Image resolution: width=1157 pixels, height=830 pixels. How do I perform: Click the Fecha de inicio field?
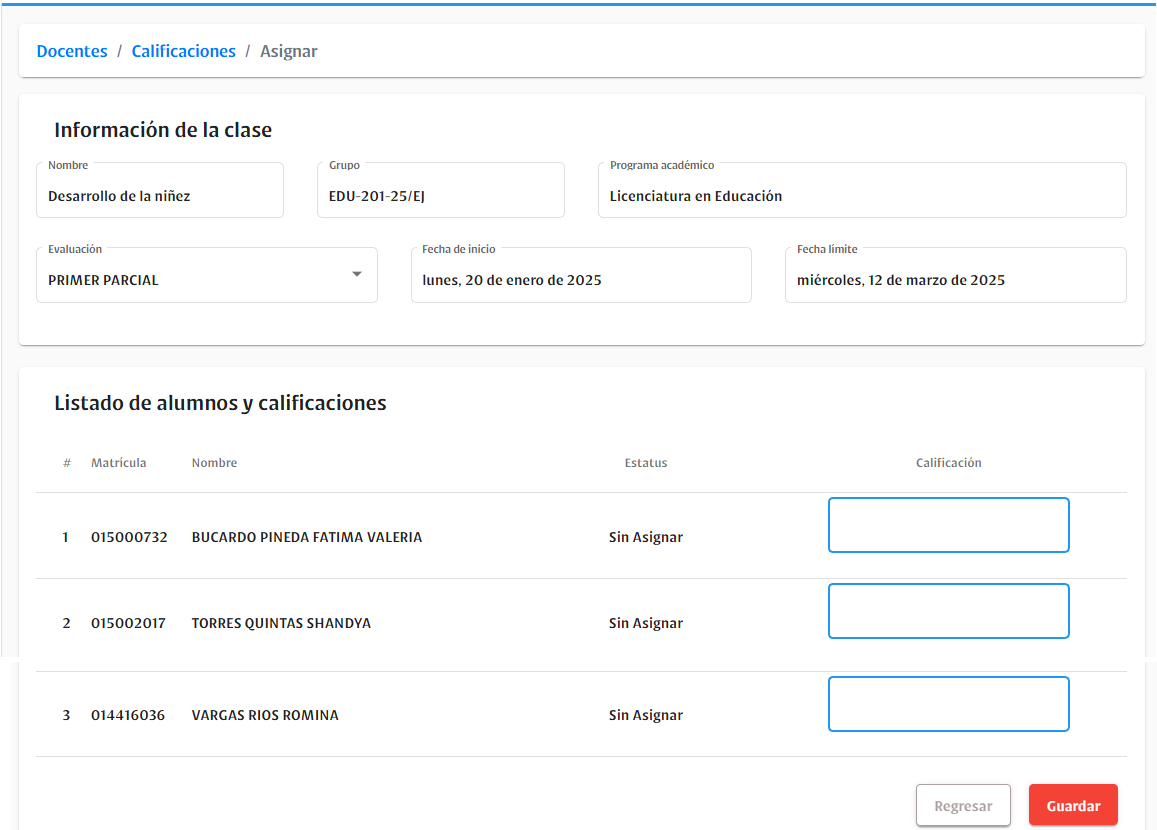pos(581,275)
